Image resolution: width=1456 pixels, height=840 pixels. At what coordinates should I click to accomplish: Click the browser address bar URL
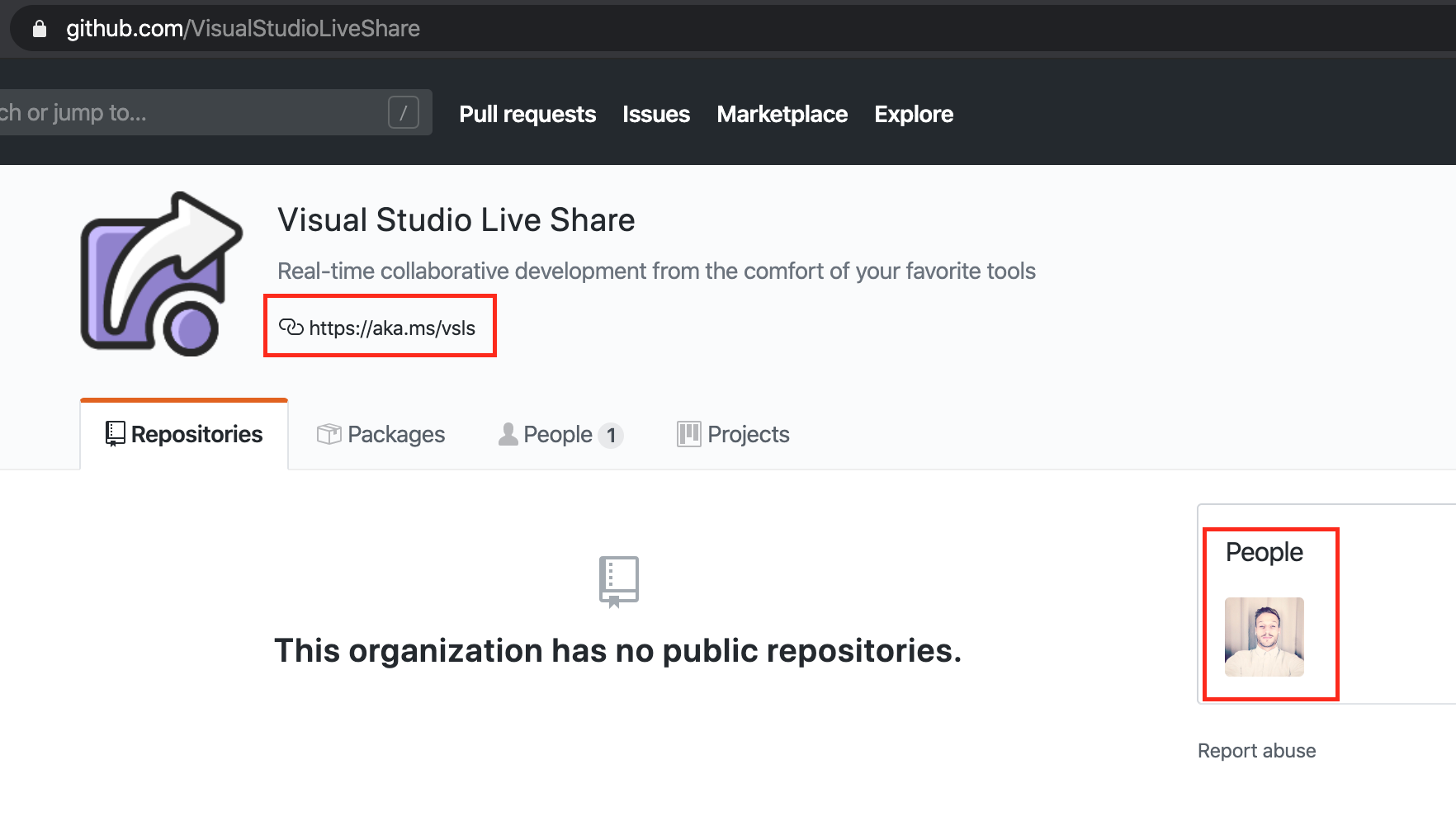(x=243, y=29)
